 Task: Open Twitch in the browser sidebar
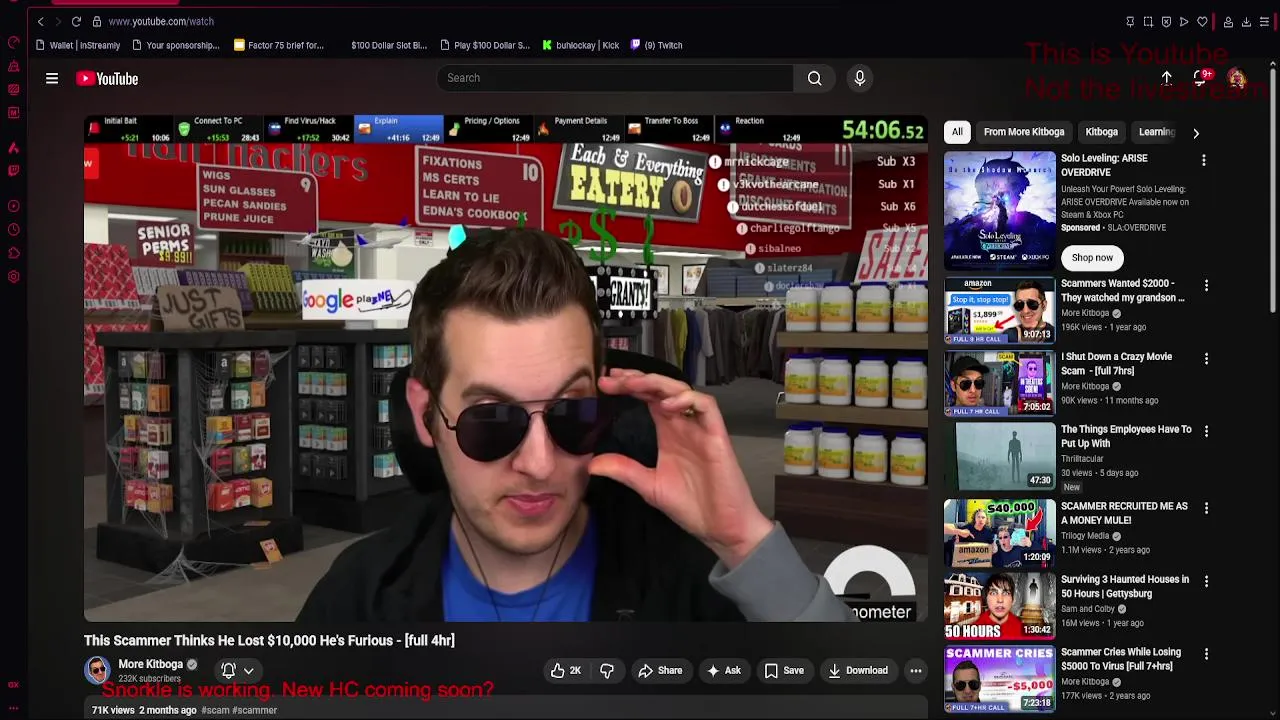(13, 170)
